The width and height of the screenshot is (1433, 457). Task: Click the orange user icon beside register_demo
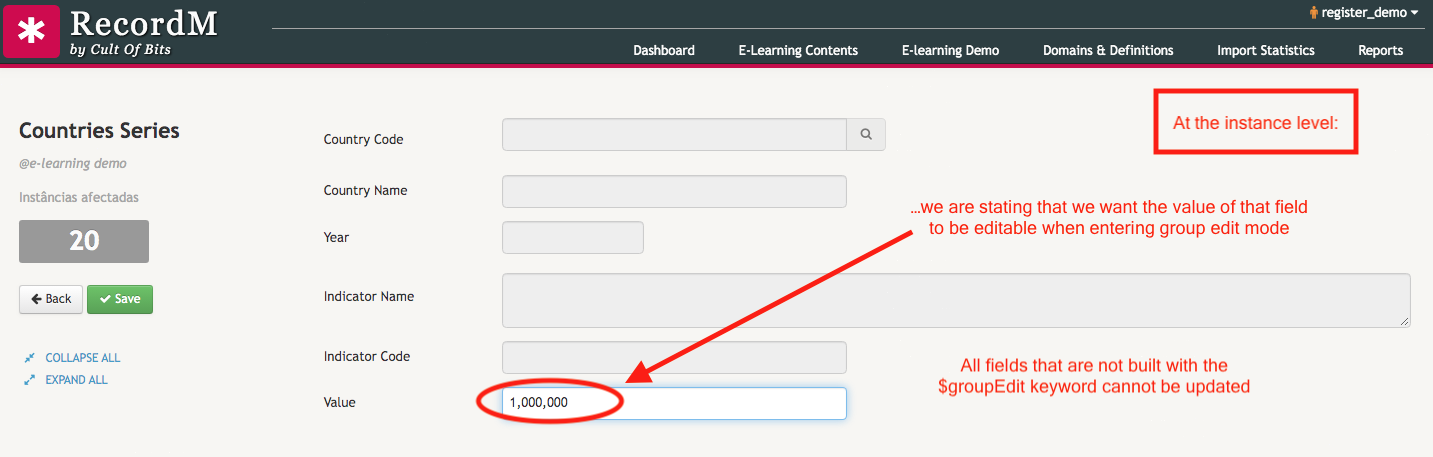tap(1313, 13)
